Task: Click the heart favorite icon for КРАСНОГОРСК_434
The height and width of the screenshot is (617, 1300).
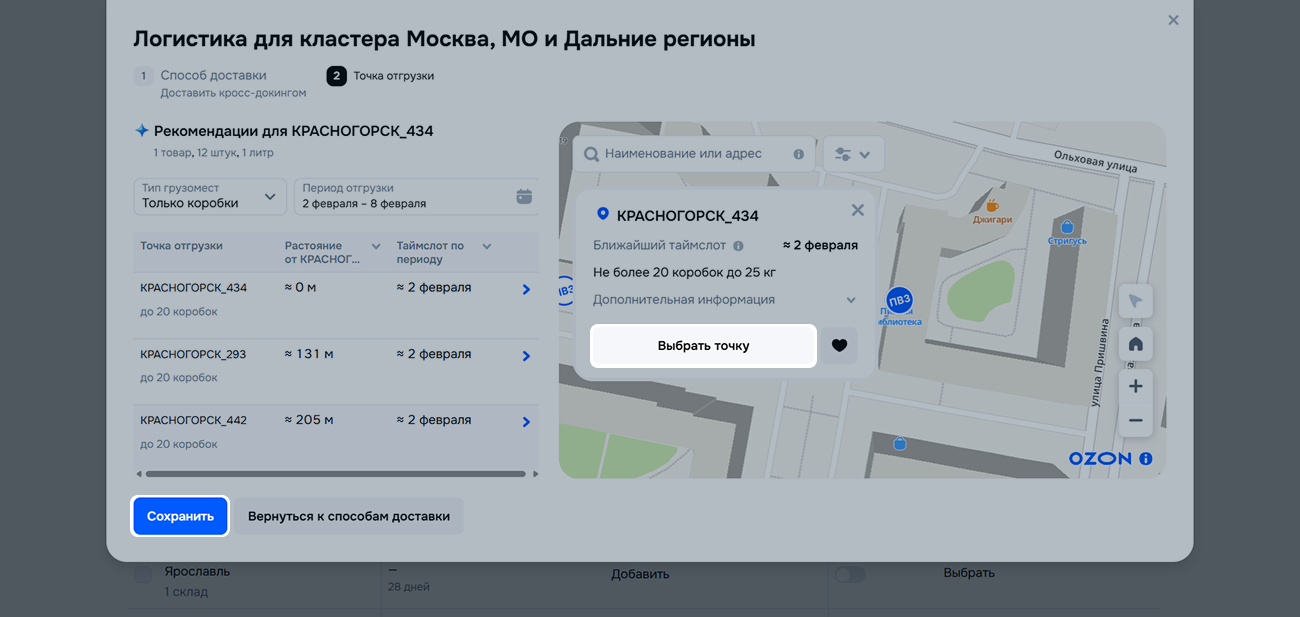Action: pos(839,346)
